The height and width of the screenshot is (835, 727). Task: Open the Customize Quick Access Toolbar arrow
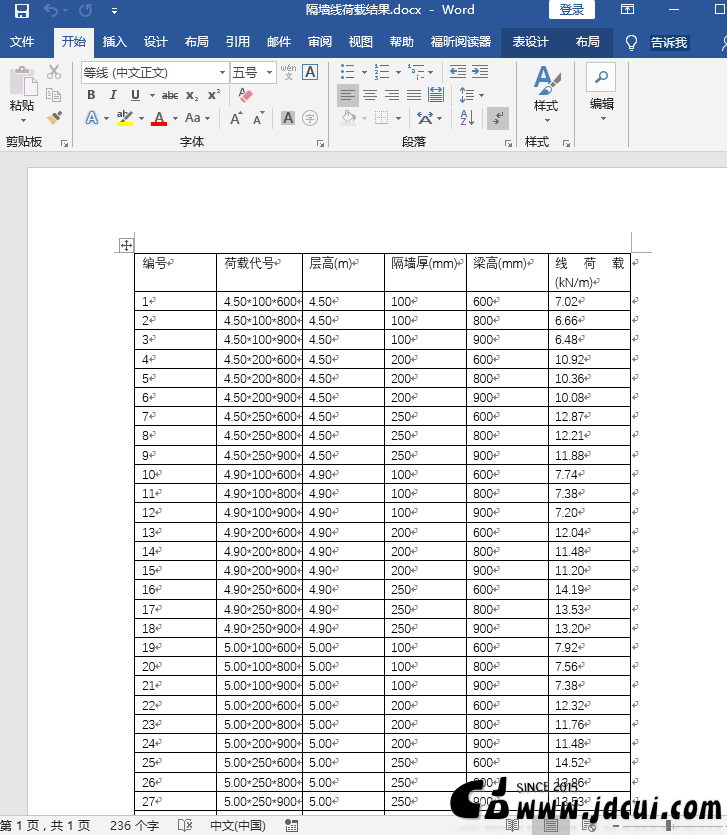point(115,11)
